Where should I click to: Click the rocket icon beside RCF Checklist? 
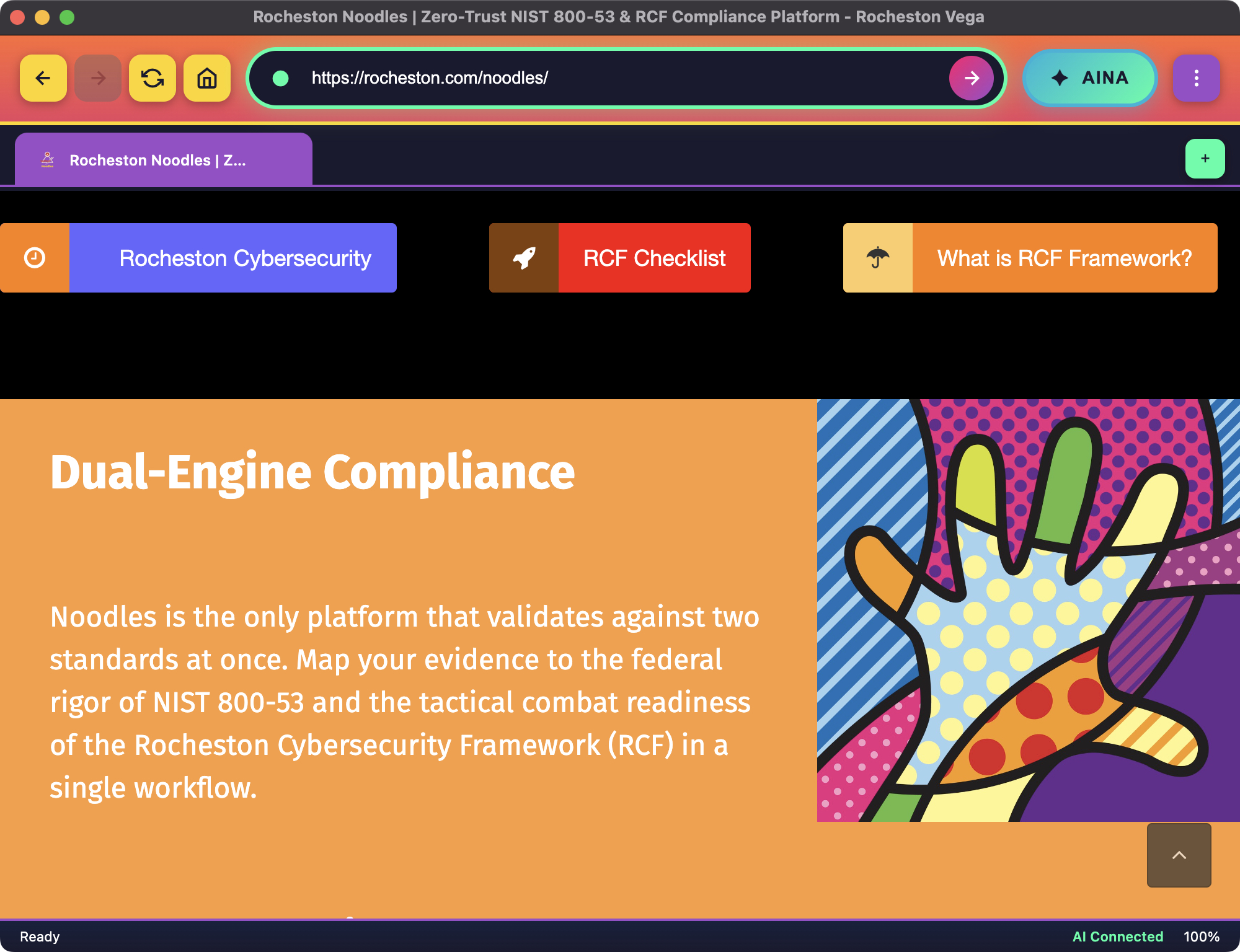(524, 258)
